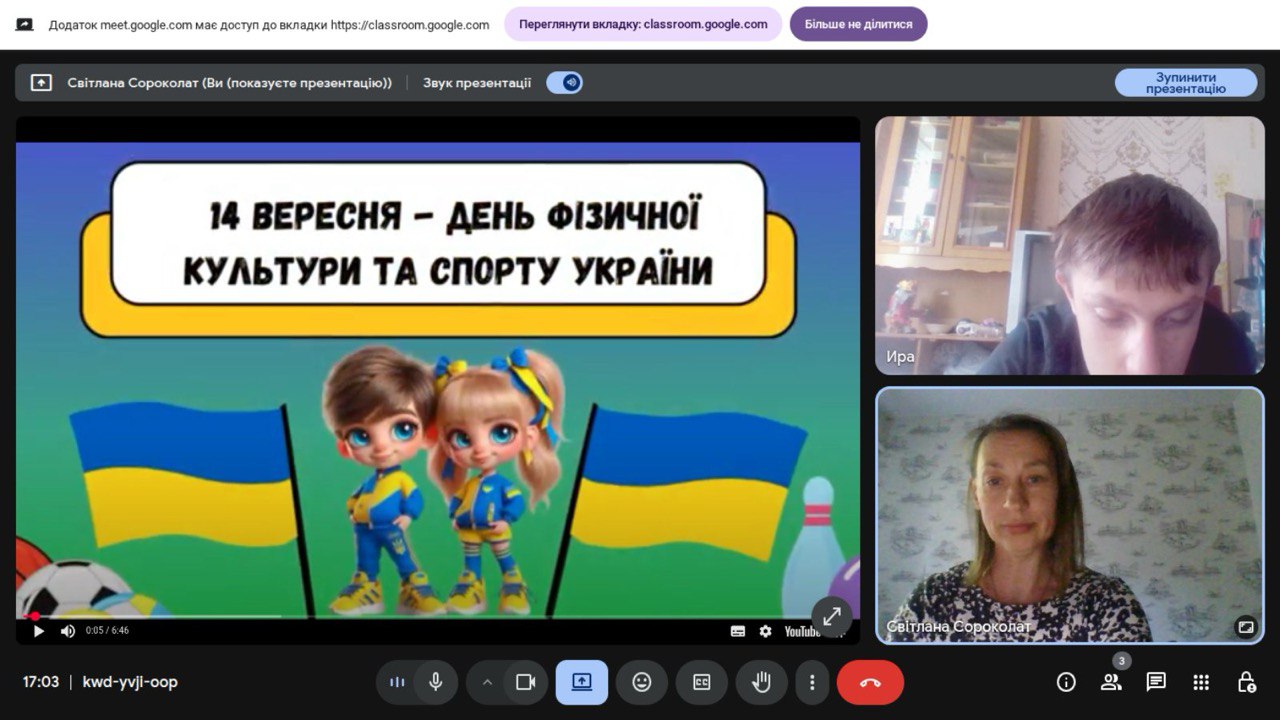Raise your hand in the meeting

762,682
